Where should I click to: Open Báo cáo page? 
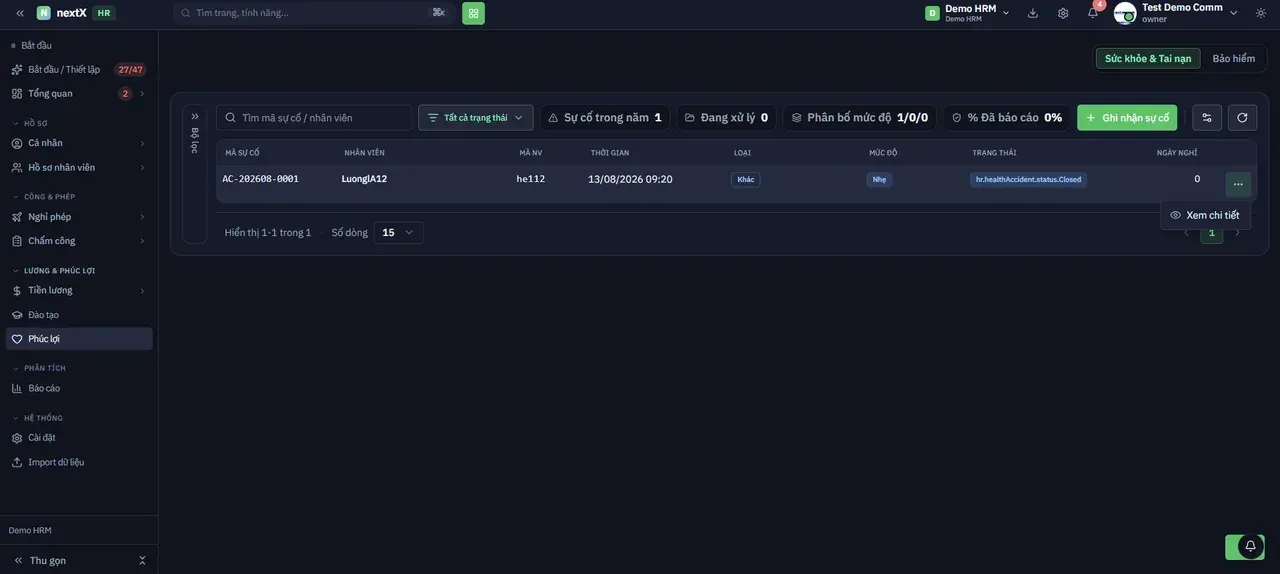[79, 389]
